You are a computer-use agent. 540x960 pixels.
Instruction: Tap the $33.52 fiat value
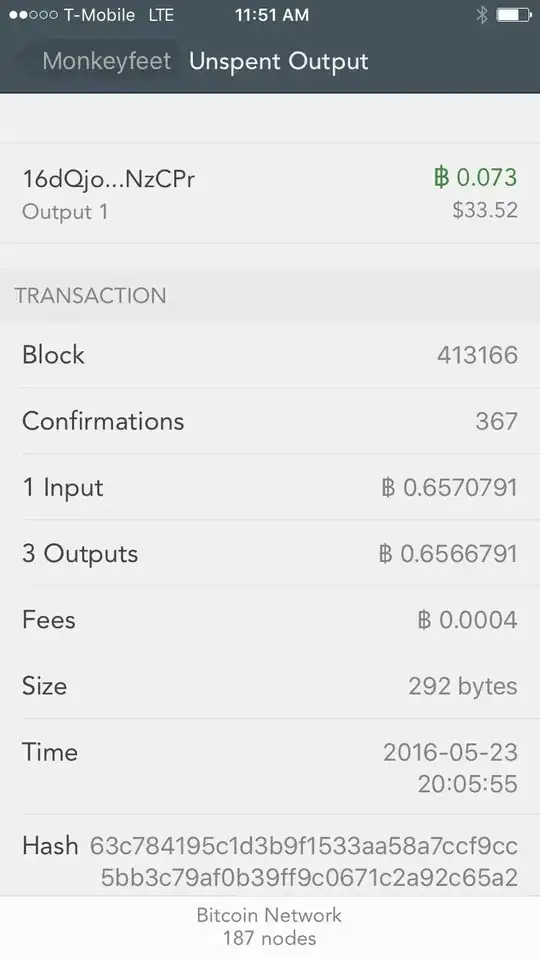tap(485, 210)
